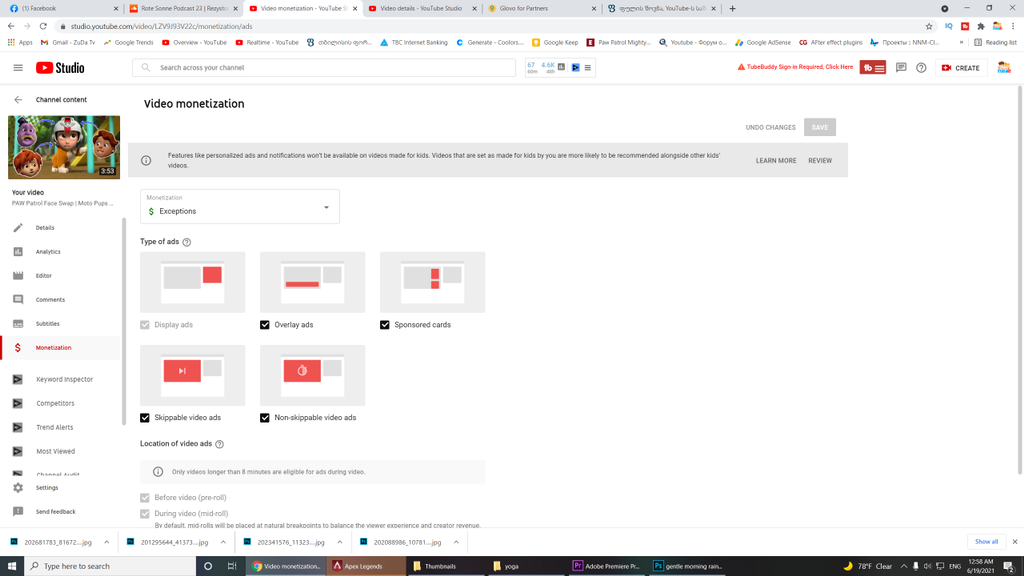Image resolution: width=1024 pixels, height=576 pixels.
Task: Open Subtitles in the sidebar
Action: click(x=47, y=324)
